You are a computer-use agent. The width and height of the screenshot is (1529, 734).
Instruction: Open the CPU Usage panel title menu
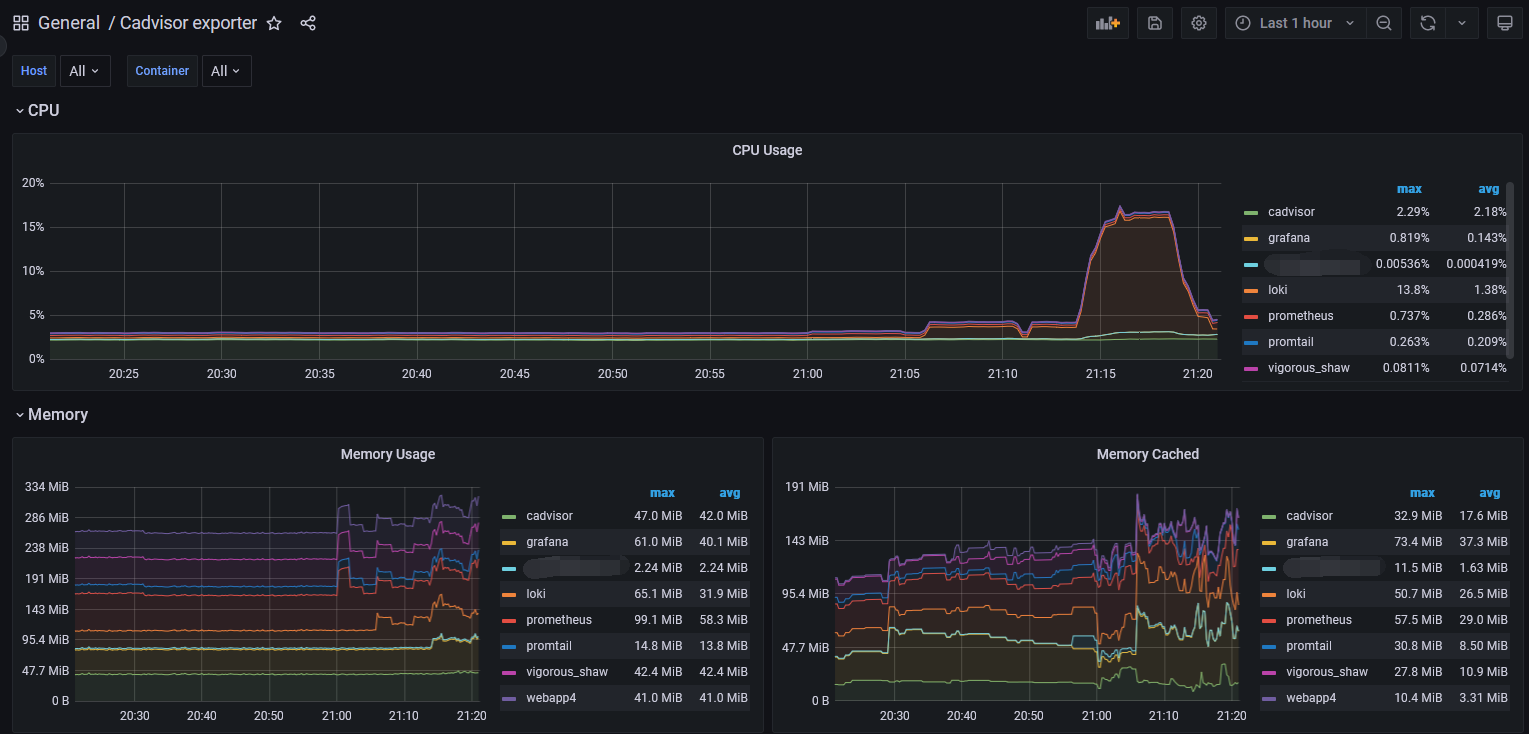(x=767, y=150)
